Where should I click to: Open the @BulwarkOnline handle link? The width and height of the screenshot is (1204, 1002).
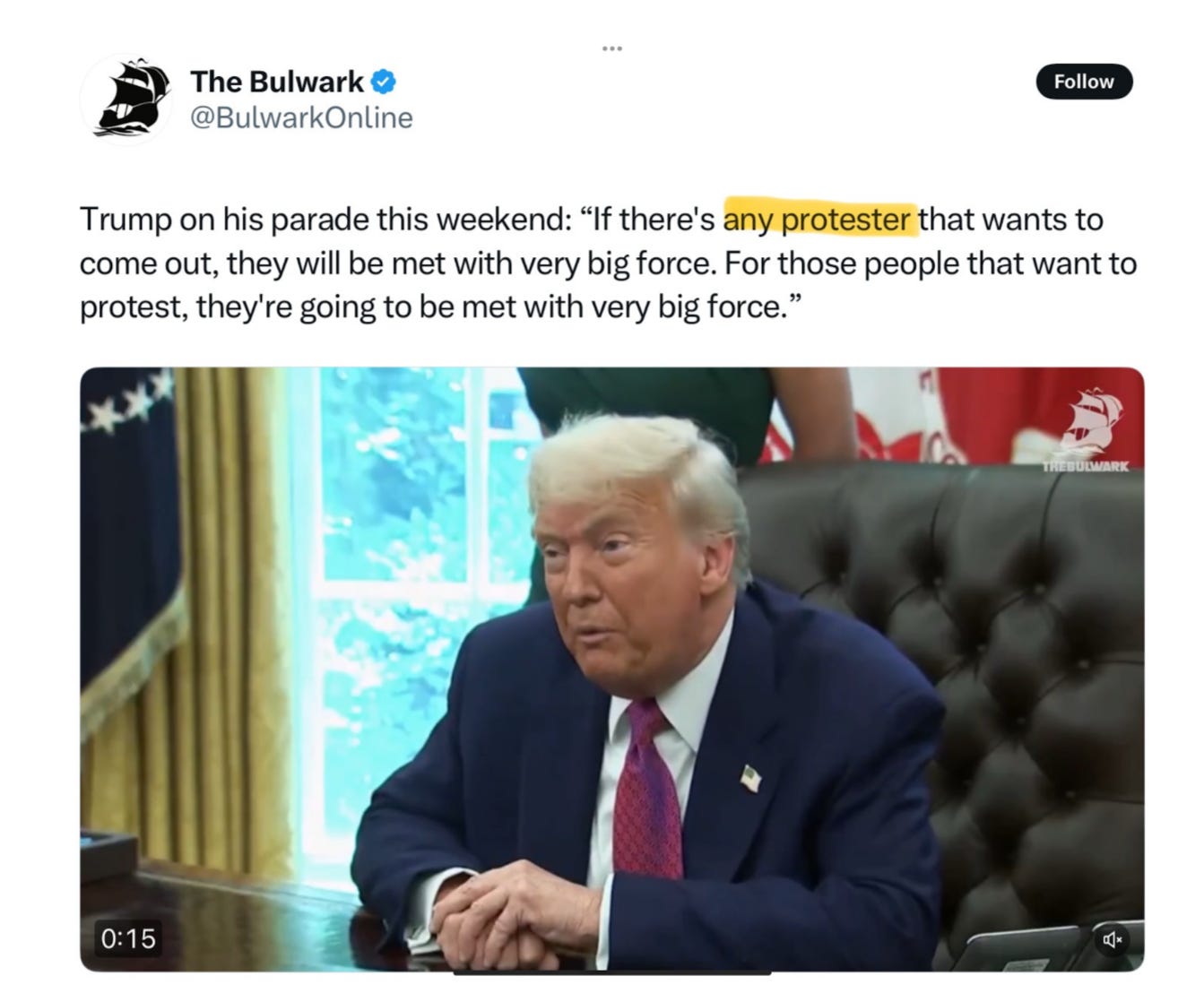point(301,117)
